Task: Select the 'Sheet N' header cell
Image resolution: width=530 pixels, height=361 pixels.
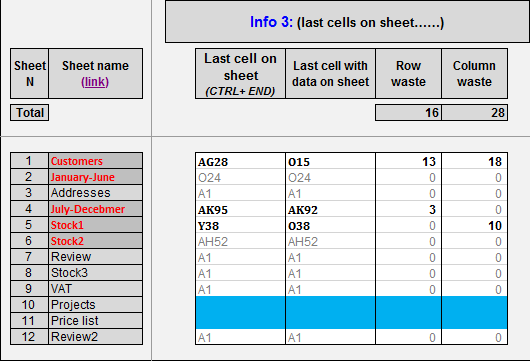Action: [x=30, y=73]
